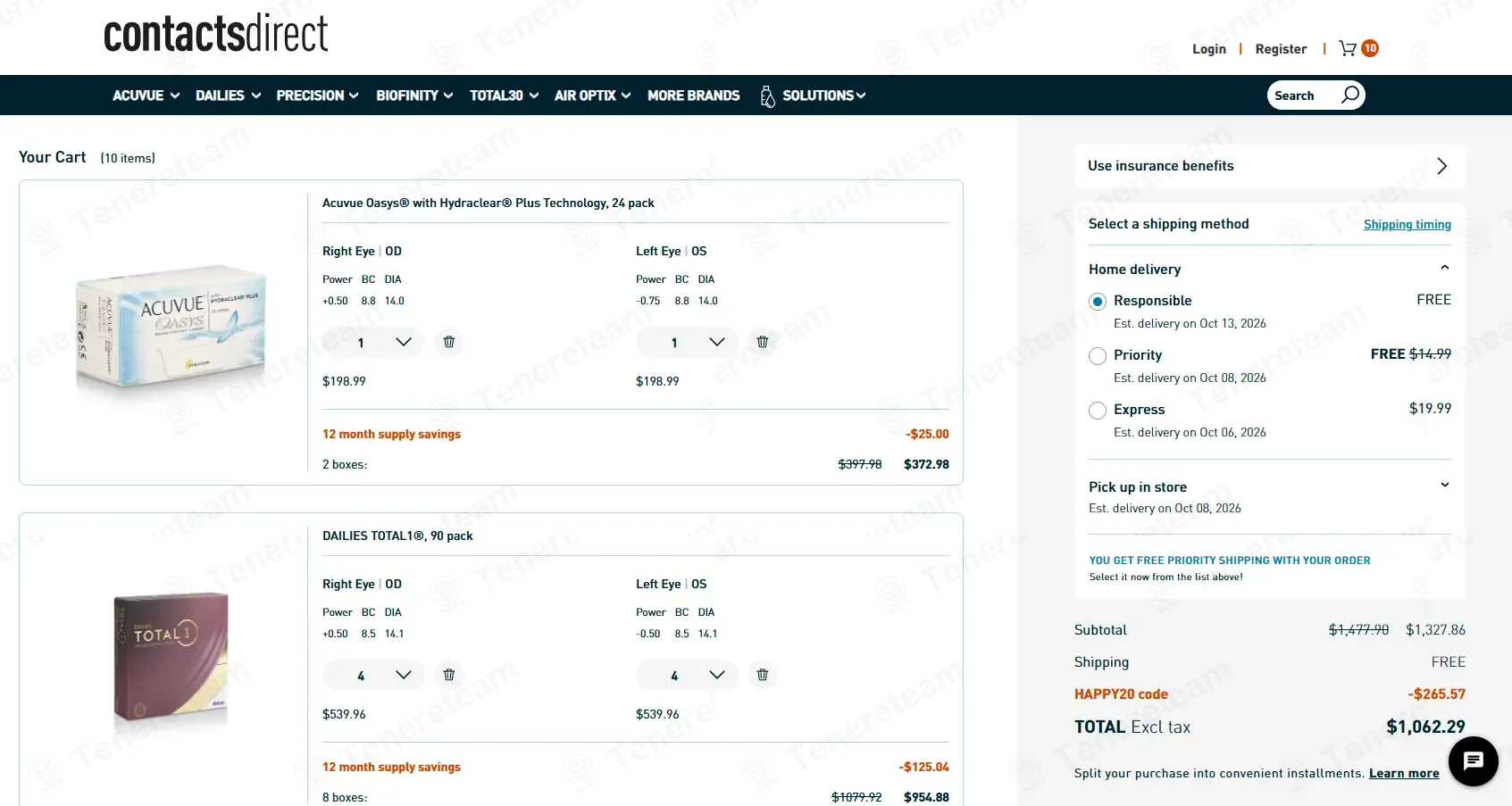Open the AIR OPTIX menu

(x=592, y=96)
